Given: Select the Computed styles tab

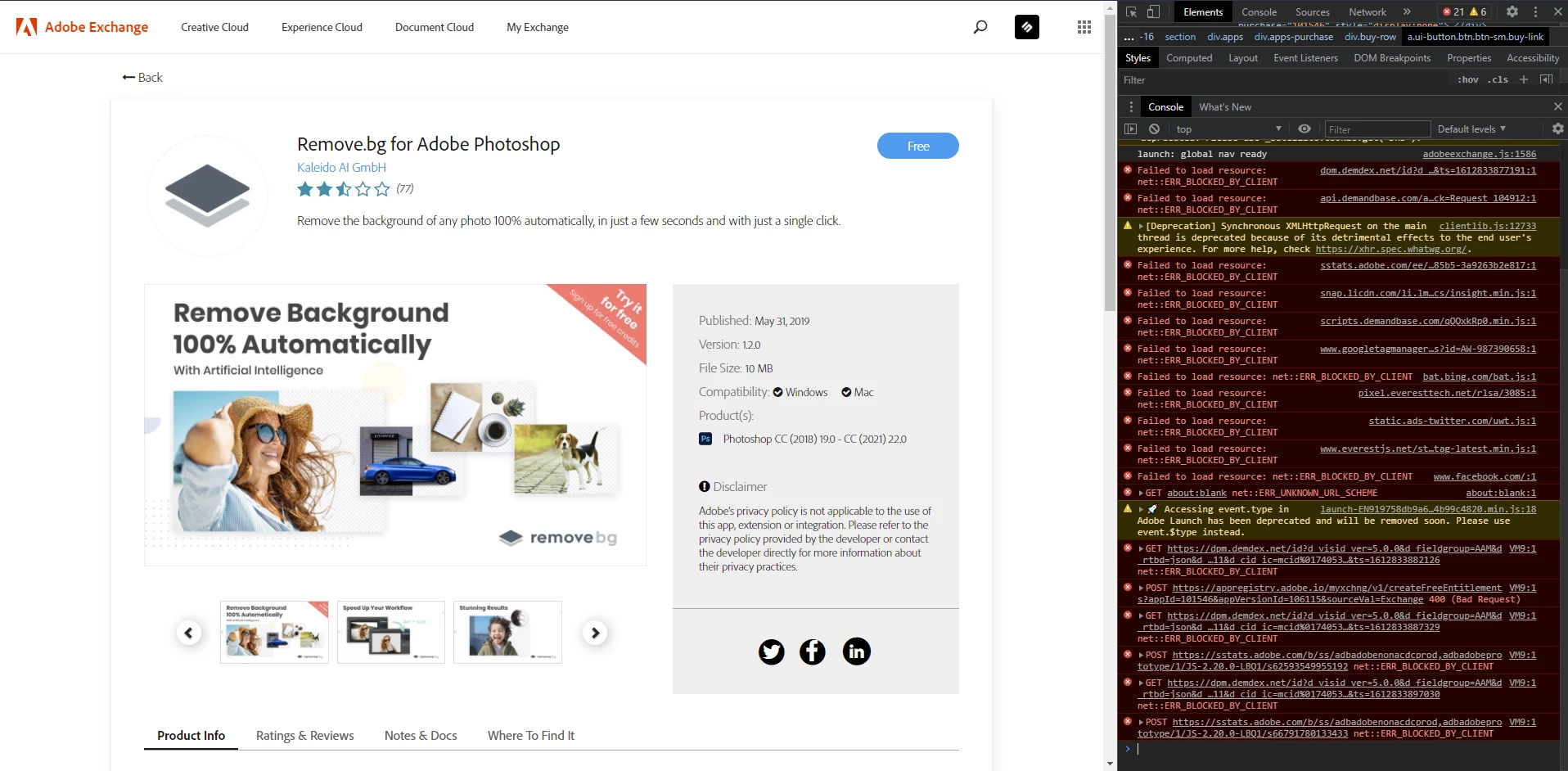Looking at the screenshot, I should pyautogui.click(x=1189, y=58).
